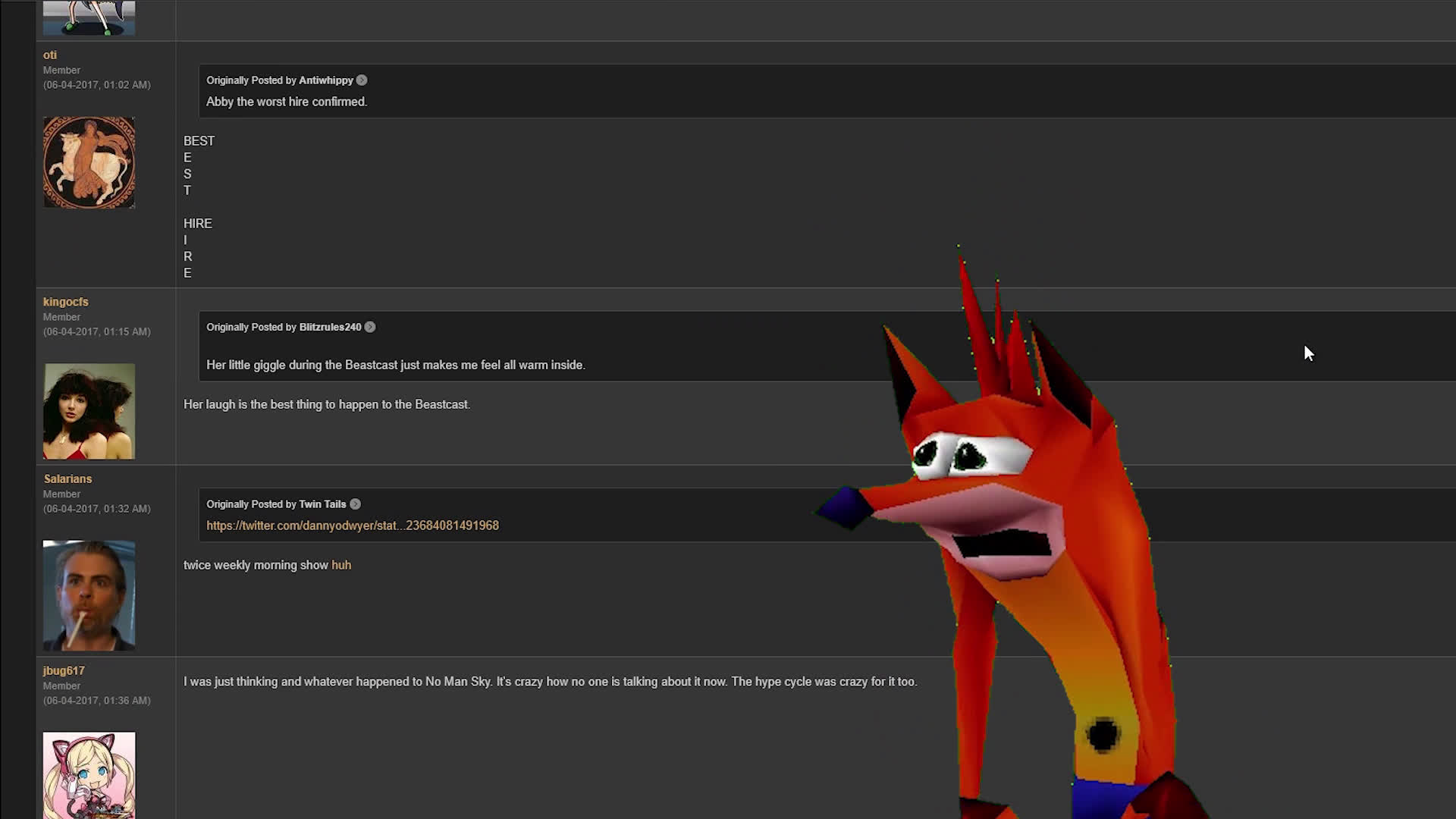Viewport: 1456px width, 819px height.
Task: Select jbug617's anime cat-girl avatar
Action: tap(89, 775)
